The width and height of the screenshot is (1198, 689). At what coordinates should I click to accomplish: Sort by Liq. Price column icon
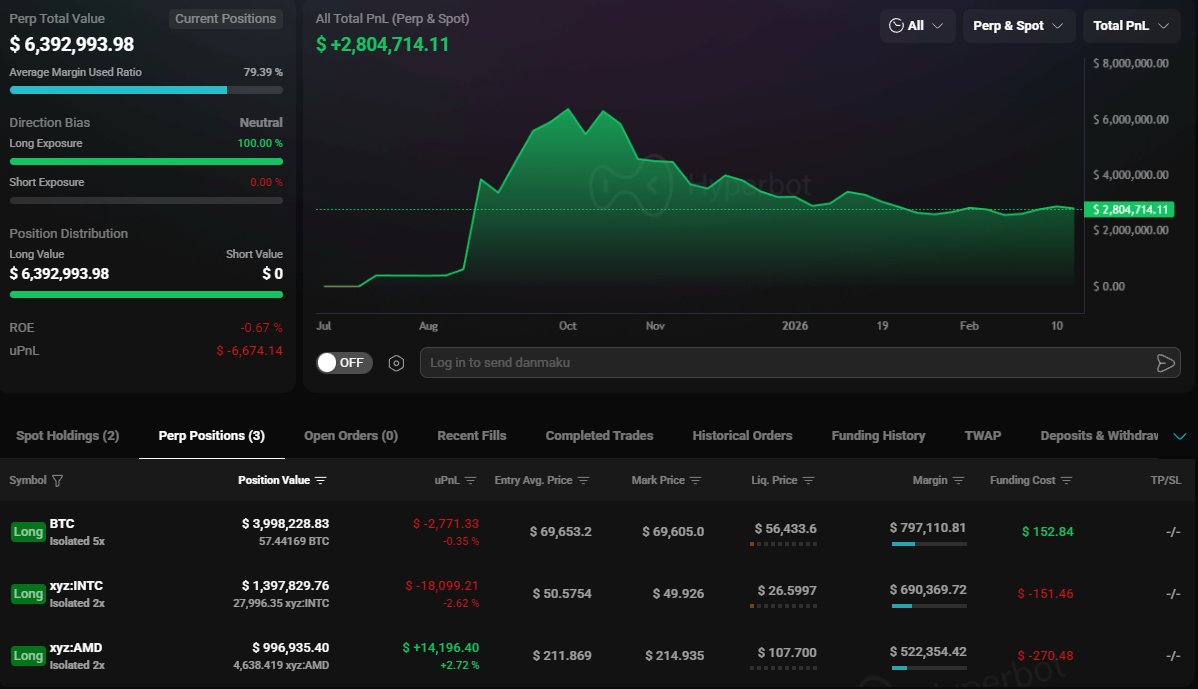809,481
